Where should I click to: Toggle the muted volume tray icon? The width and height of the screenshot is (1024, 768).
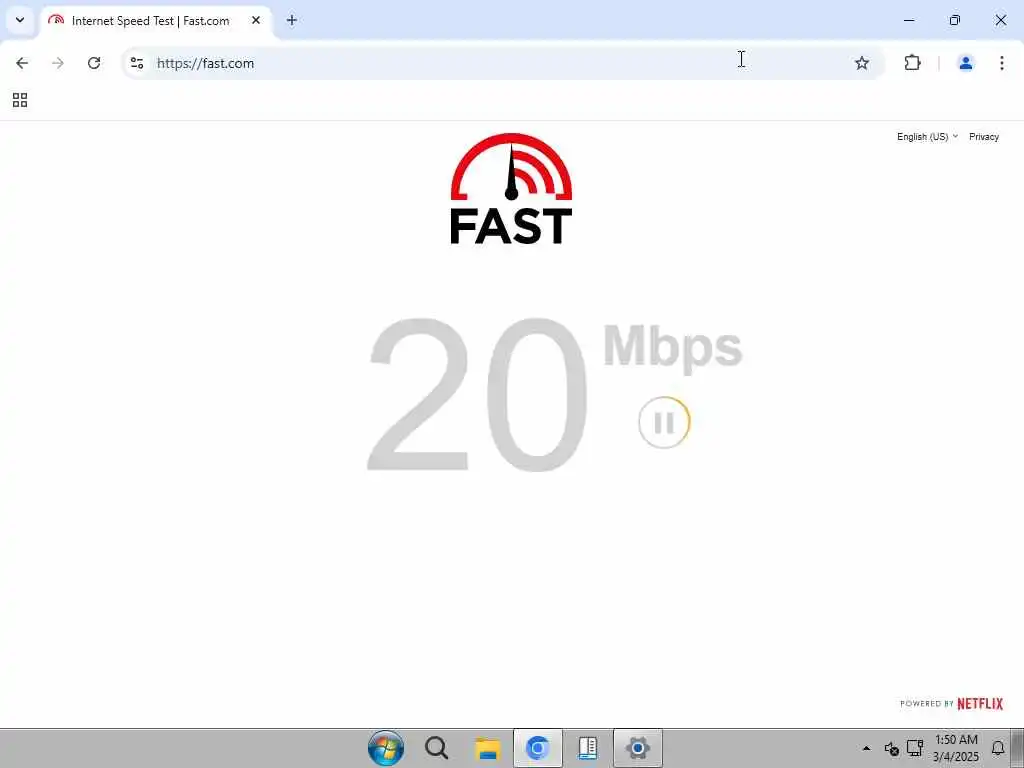(x=891, y=748)
